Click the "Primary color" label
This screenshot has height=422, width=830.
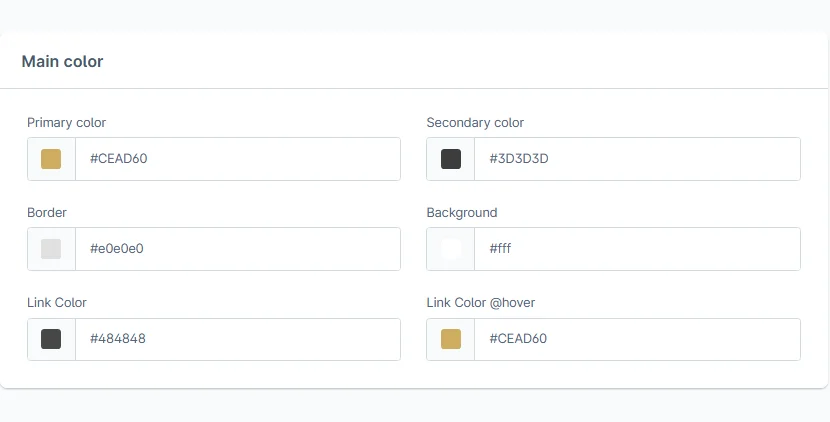pos(66,123)
